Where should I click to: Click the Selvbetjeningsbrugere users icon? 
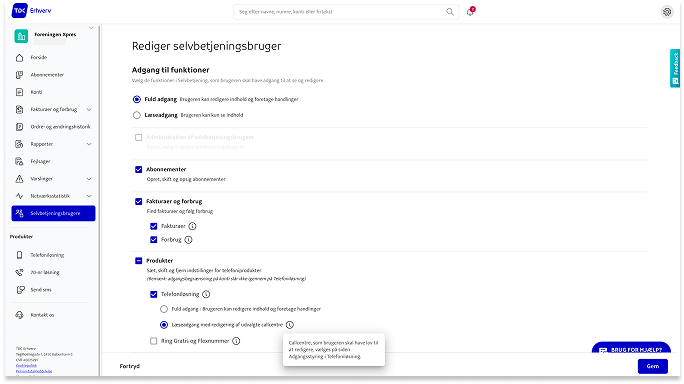(19, 213)
